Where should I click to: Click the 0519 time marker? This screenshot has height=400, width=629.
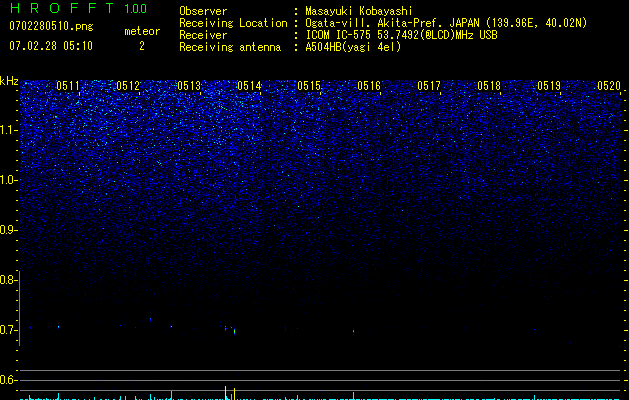click(x=549, y=86)
